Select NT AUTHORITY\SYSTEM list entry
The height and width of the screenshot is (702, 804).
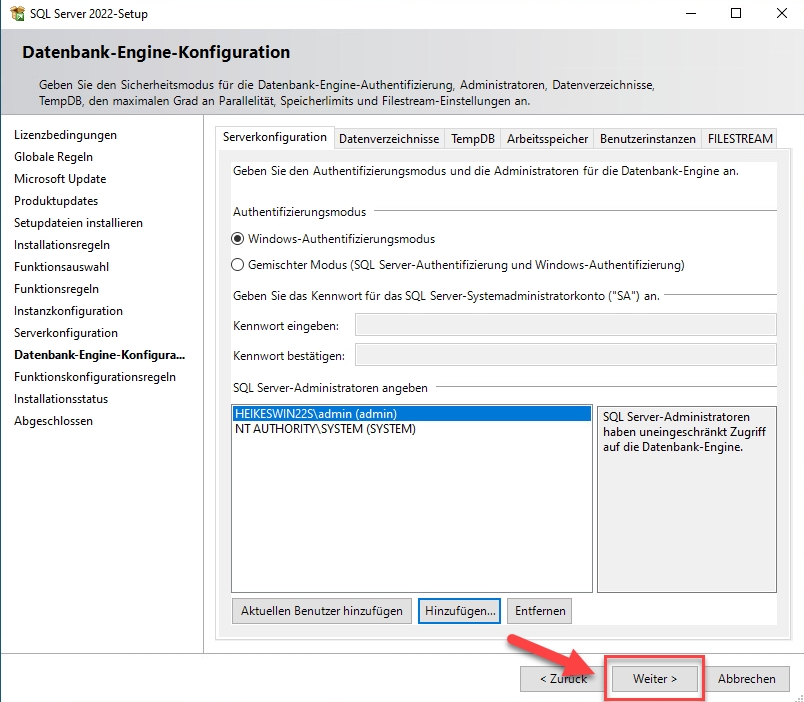click(x=412, y=429)
